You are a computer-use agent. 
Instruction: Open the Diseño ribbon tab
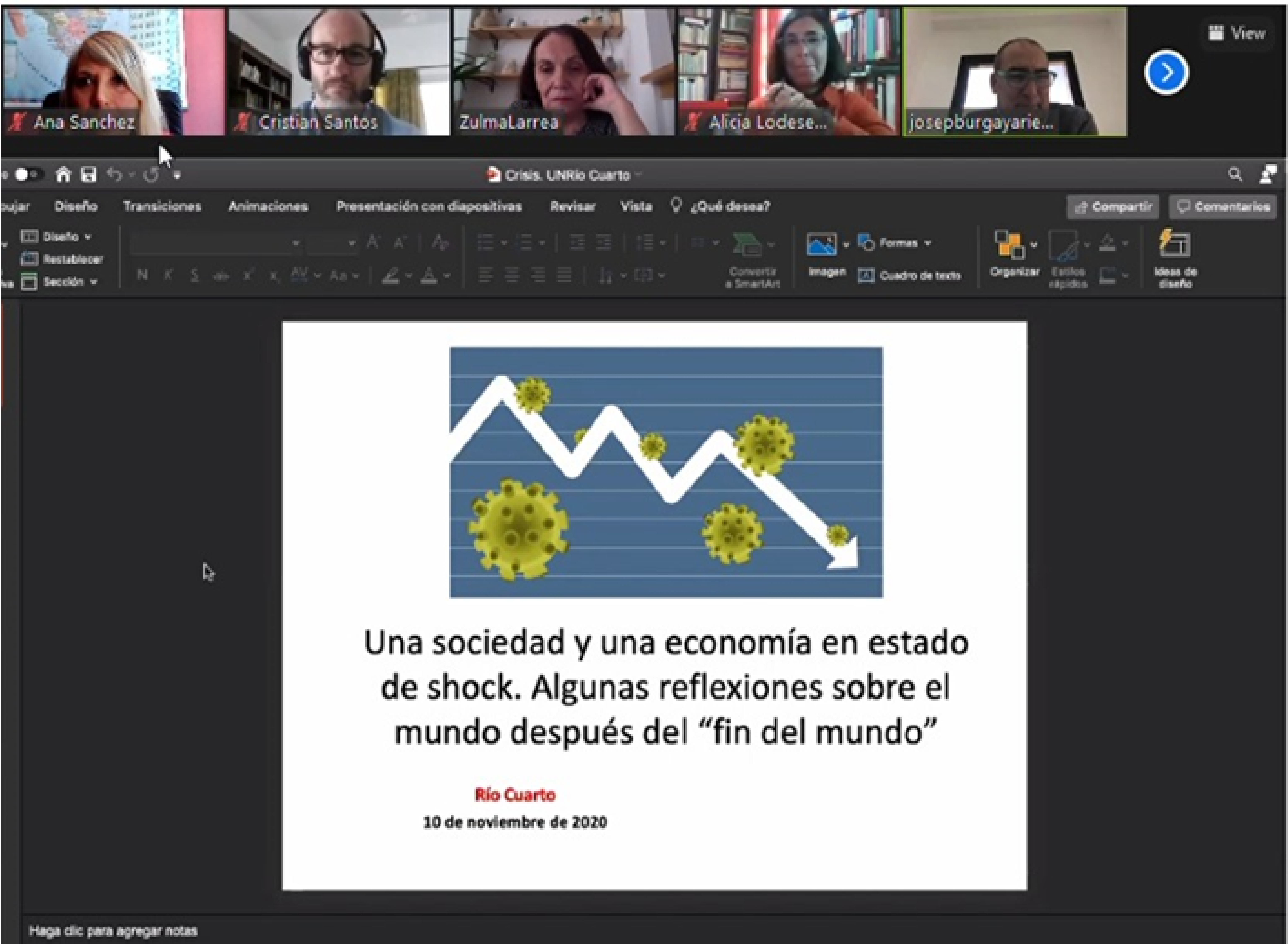(x=75, y=206)
